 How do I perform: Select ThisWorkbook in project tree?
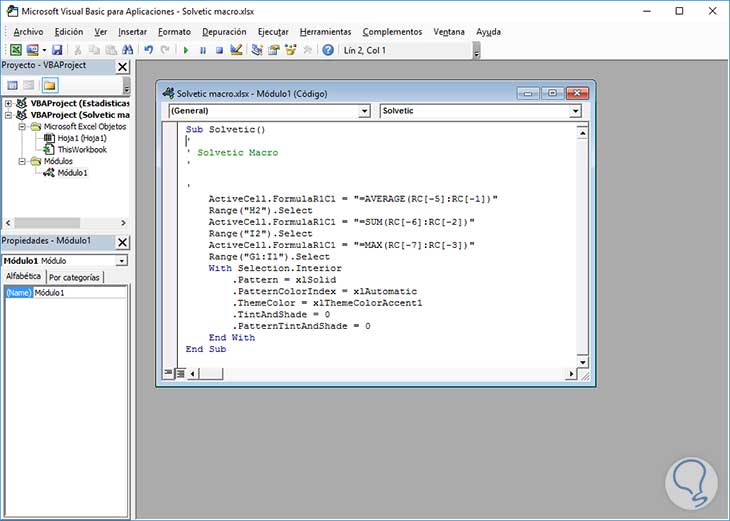click(82, 150)
